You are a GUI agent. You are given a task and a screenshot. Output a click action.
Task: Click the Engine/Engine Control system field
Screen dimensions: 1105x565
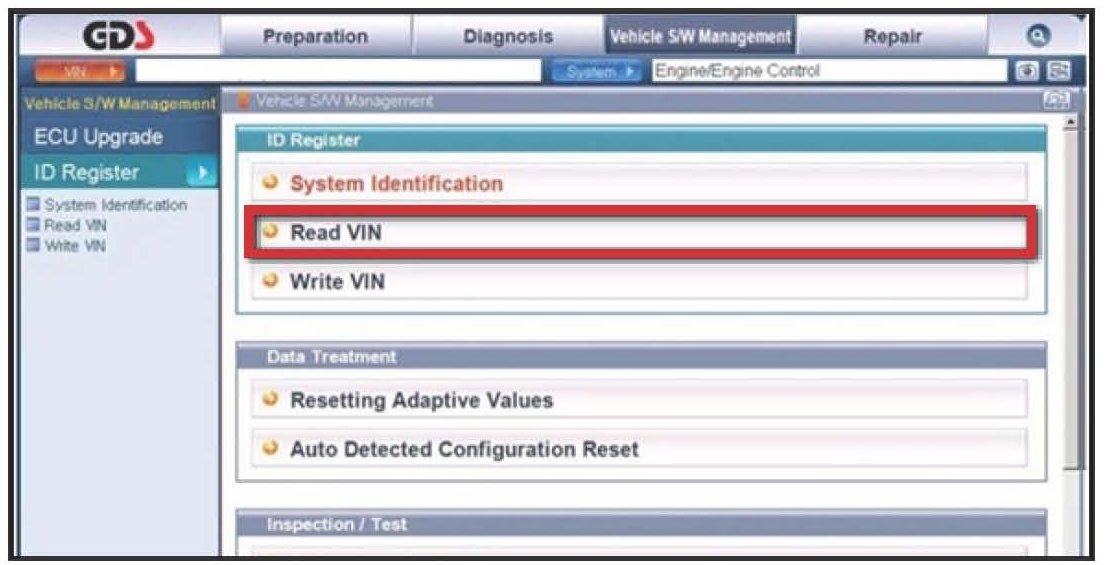click(x=826, y=72)
